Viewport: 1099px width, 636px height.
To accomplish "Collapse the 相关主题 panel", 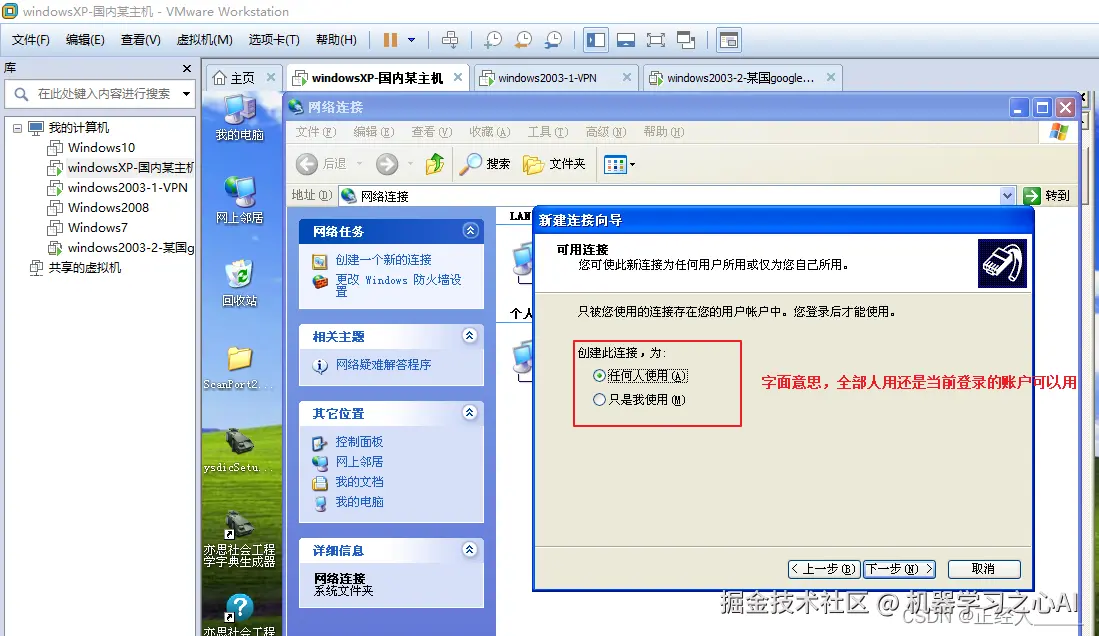I will tap(470, 336).
